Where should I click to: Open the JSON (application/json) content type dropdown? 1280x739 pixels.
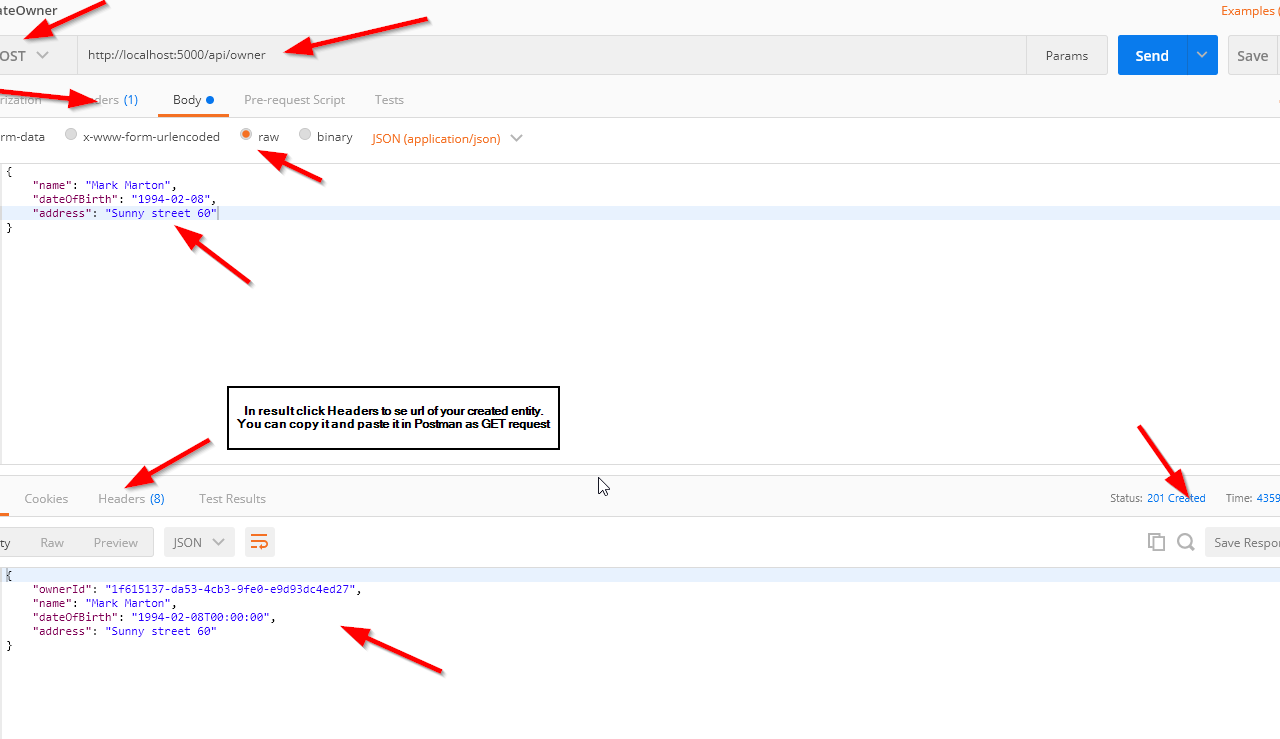(446, 138)
